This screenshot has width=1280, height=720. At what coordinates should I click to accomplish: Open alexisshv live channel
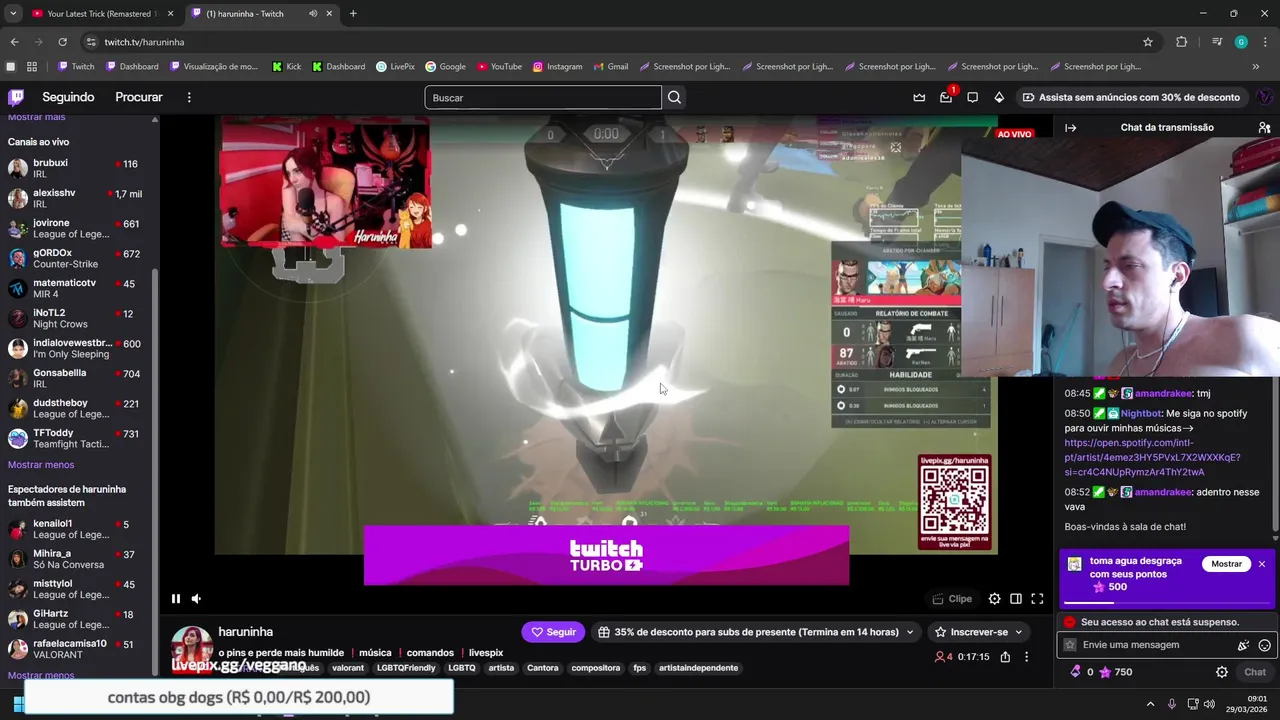click(x=75, y=198)
